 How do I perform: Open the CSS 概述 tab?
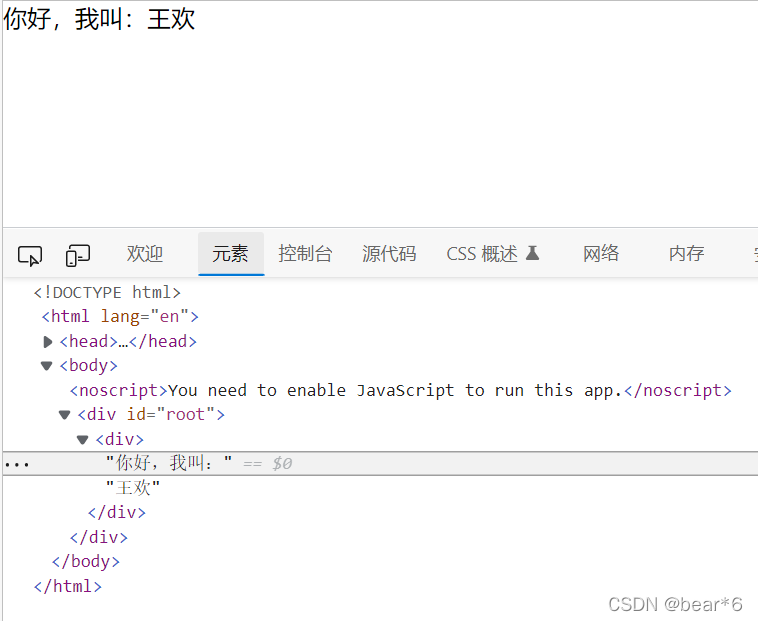pos(482,254)
